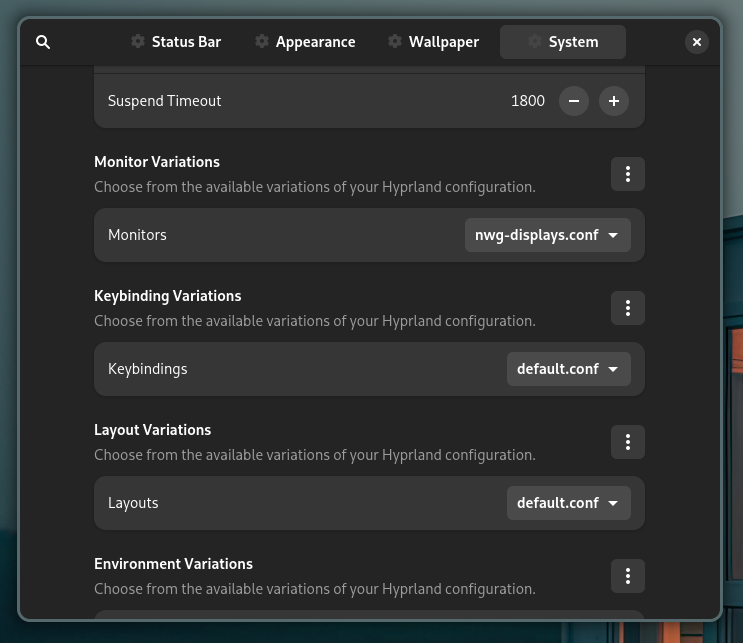Expand the Monitors nwg-displays.conf dropdown

[547, 235]
